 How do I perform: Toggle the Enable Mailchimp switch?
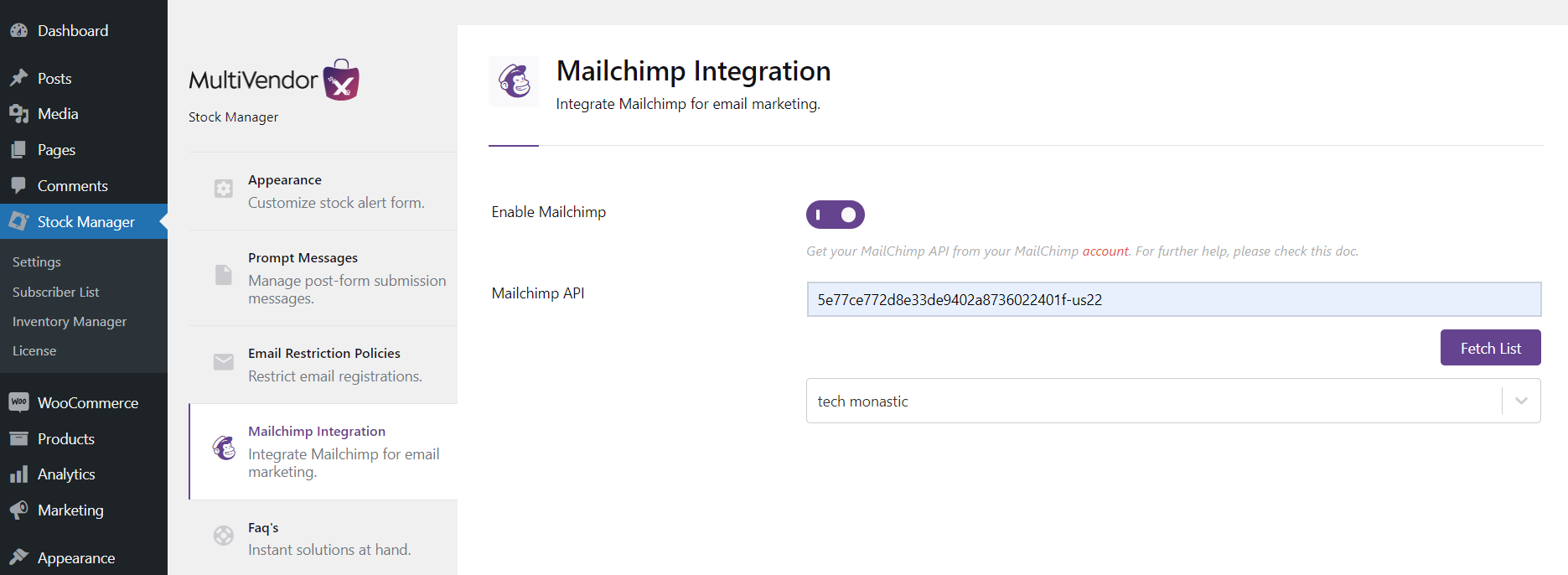click(836, 215)
